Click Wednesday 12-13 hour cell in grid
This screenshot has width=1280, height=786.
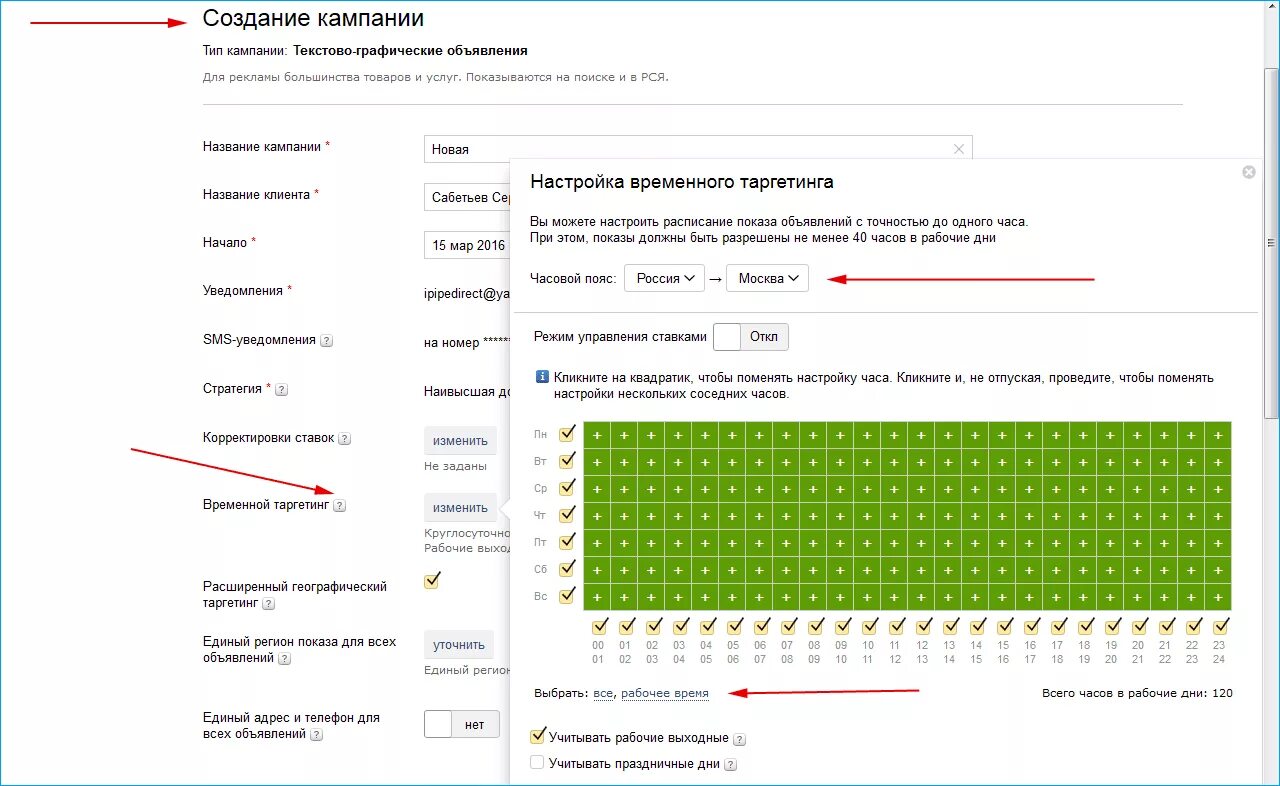921,489
